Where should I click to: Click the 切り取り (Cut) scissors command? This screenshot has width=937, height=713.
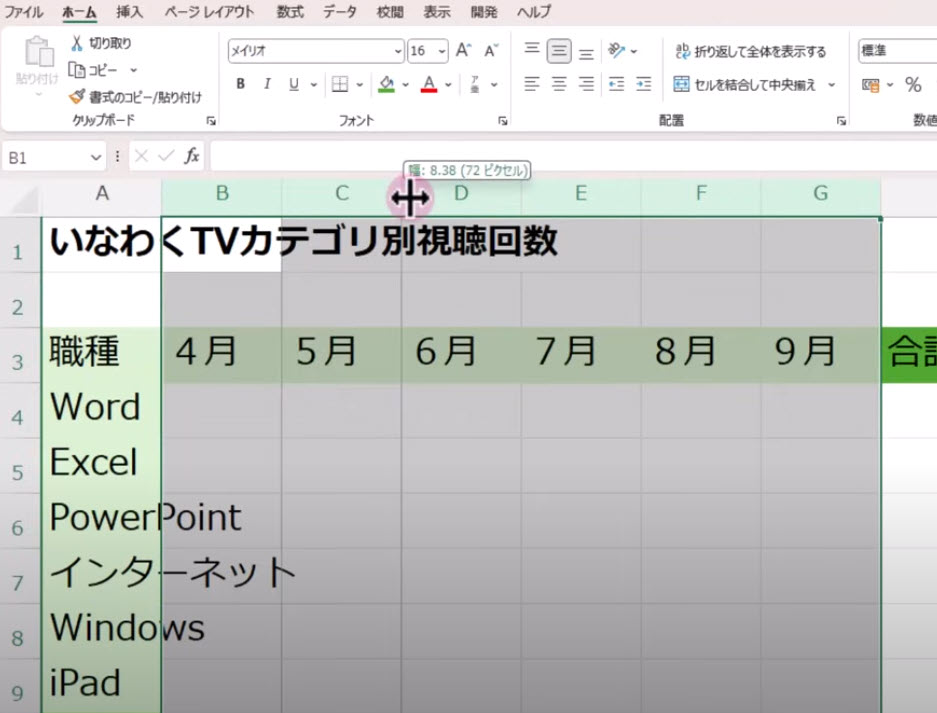tap(101, 43)
